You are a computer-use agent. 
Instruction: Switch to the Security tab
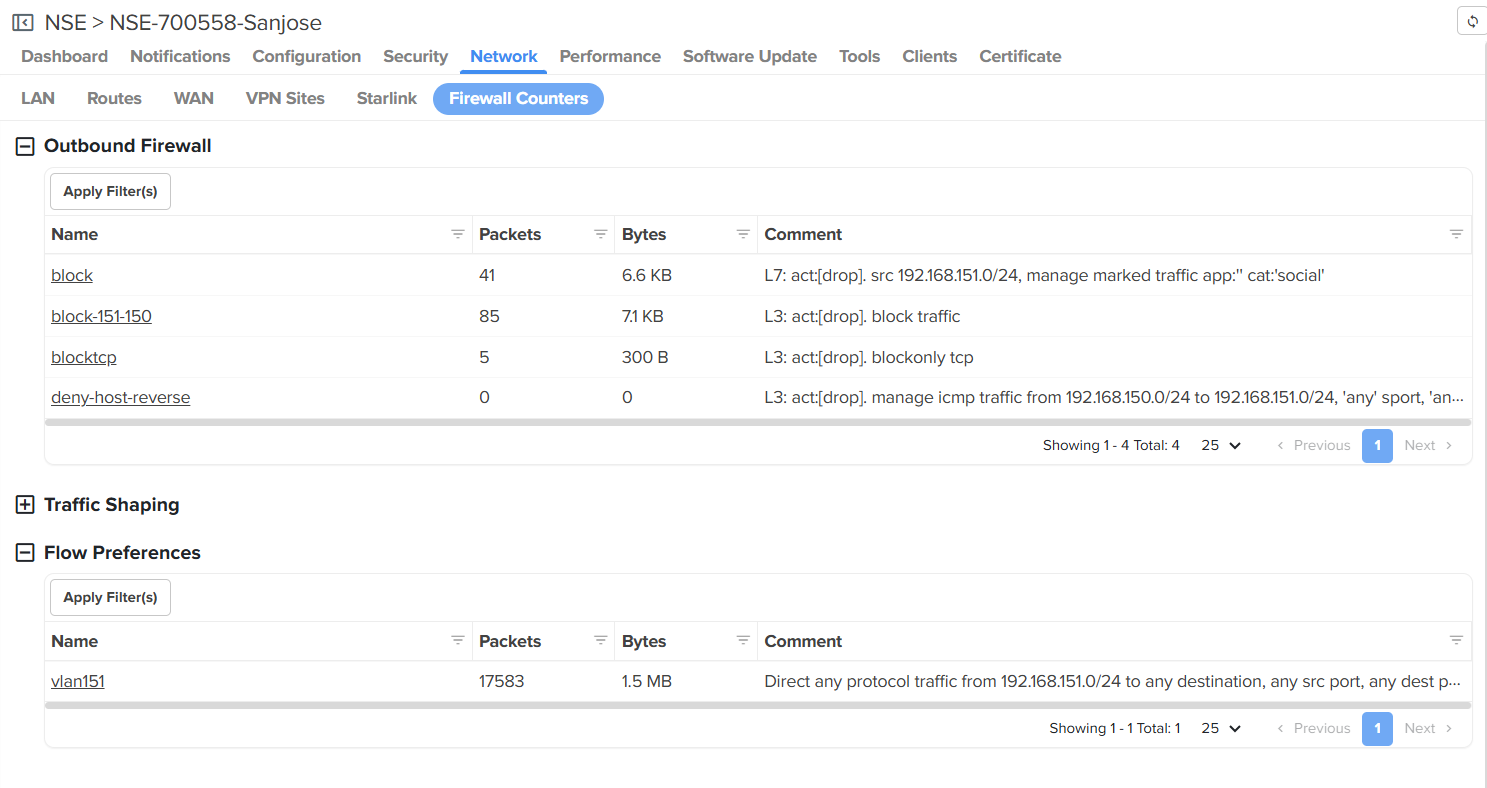[415, 56]
